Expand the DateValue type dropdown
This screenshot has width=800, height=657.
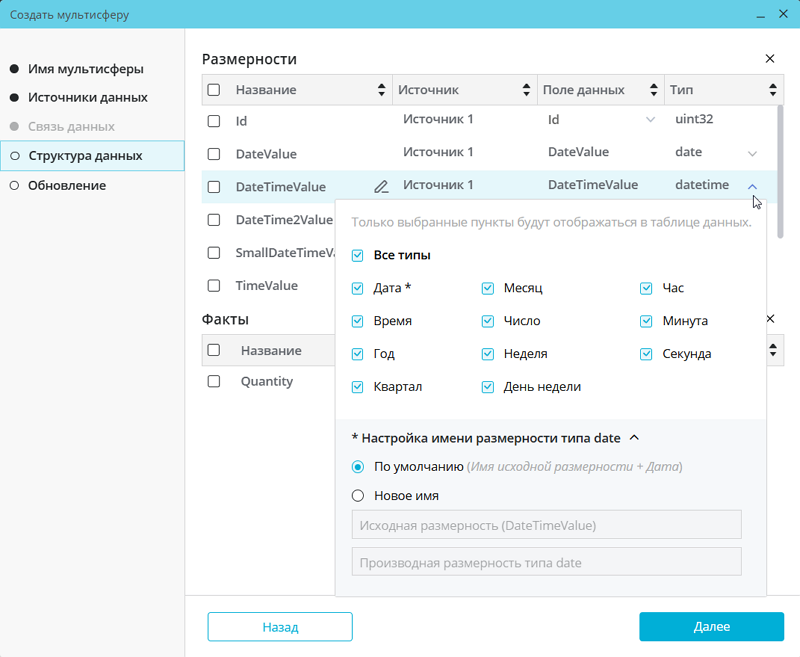[x=753, y=153]
